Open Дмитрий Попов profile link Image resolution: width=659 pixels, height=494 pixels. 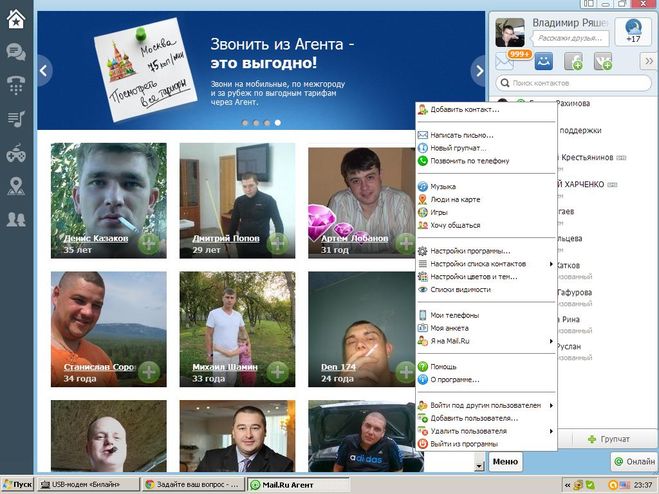point(226,238)
